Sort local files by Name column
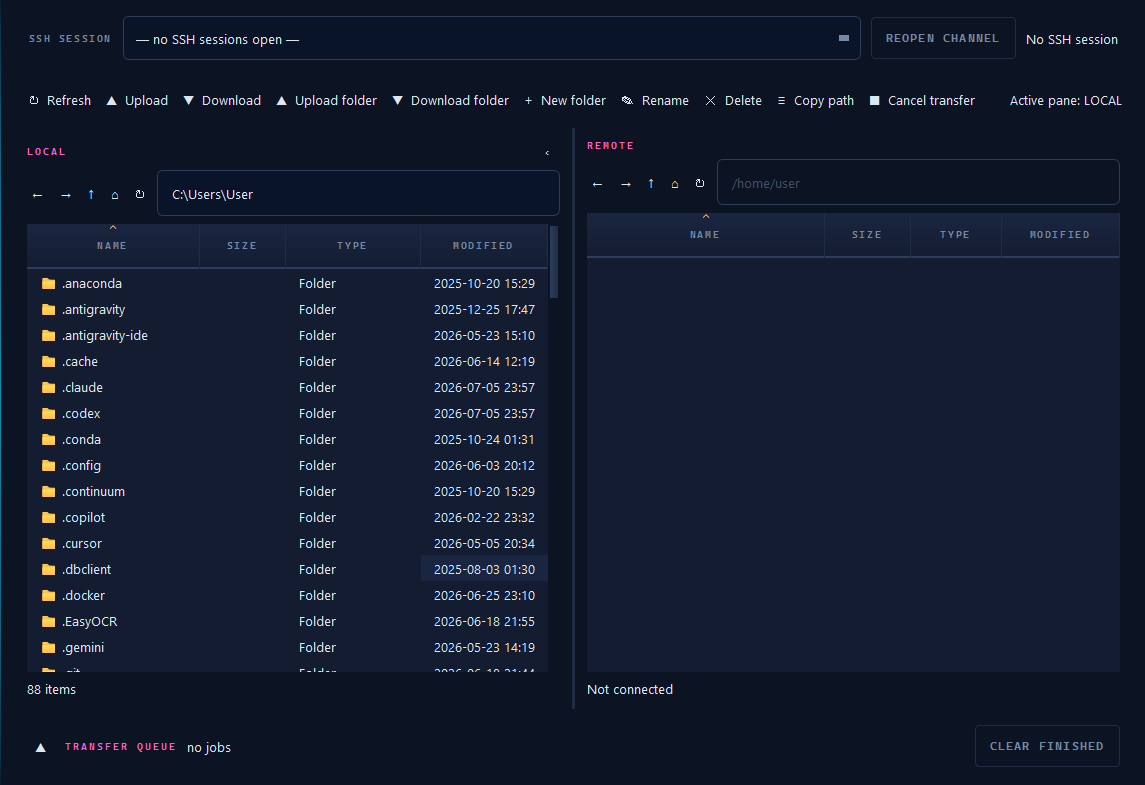This screenshot has height=785, width=1145. [x=112, y=246]
